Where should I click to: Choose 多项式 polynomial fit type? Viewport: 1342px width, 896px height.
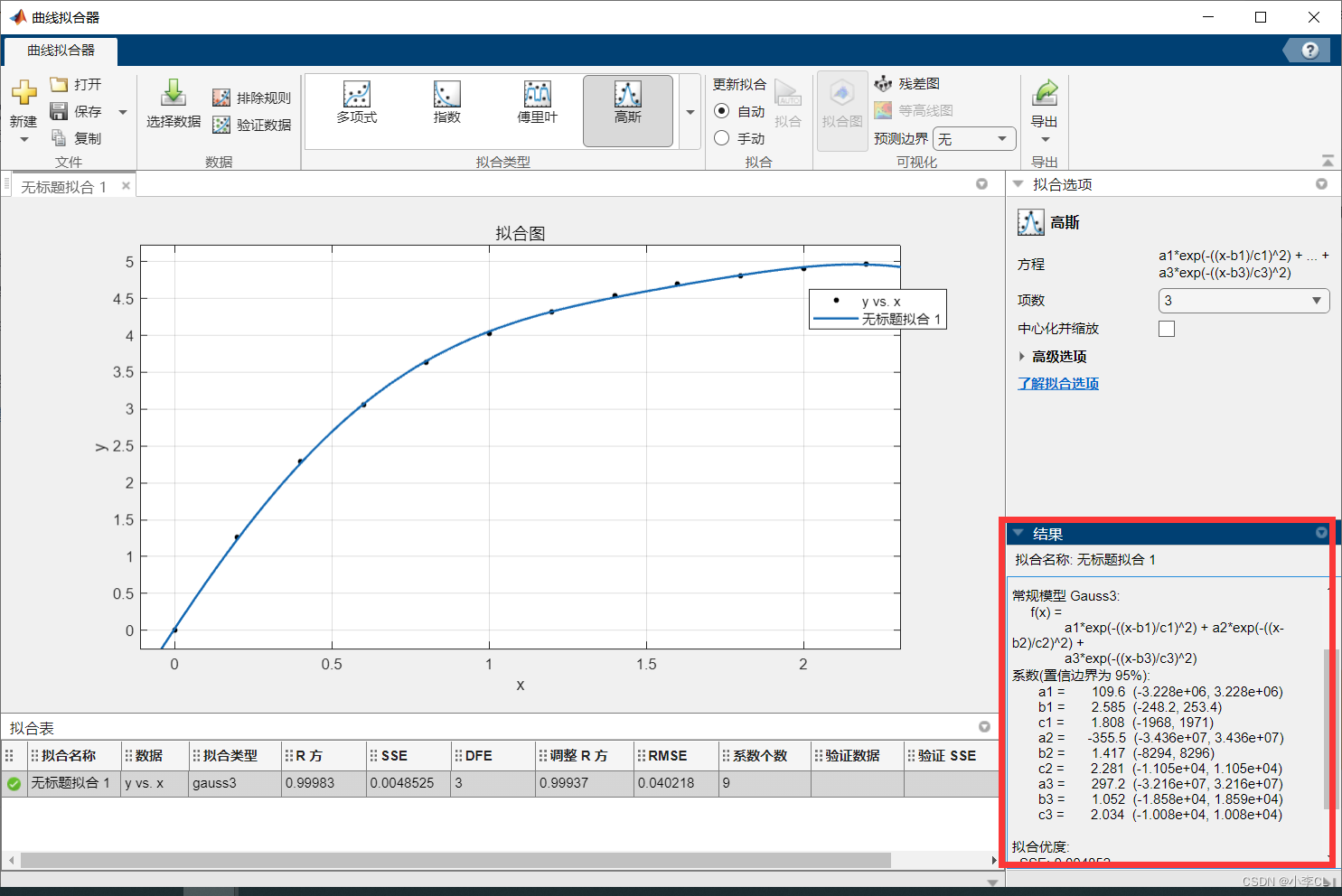click(357, 103)
